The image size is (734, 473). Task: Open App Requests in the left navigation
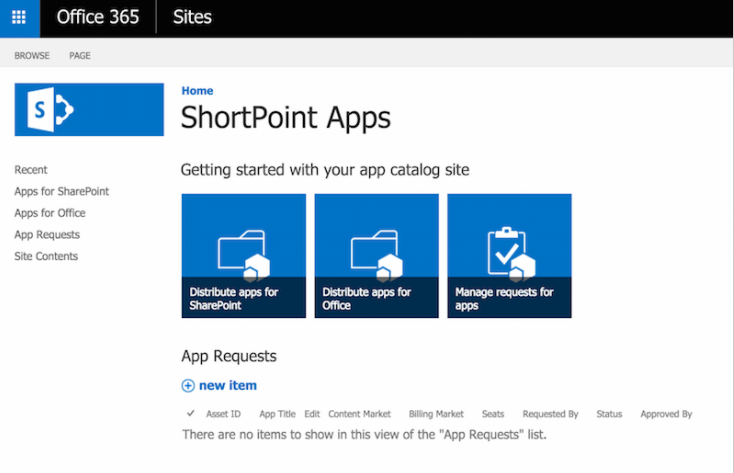[x=47, y=234]
